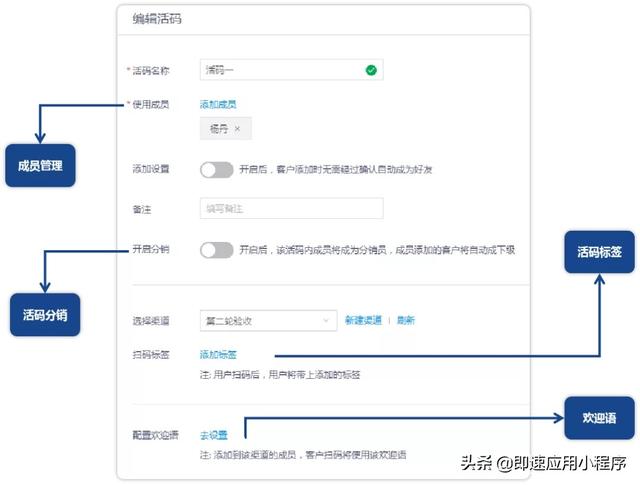This screenshot has height=485, width=640.
Task: Click the description 开启后，客户添加时无需经过确认
Action: point(336,169)
